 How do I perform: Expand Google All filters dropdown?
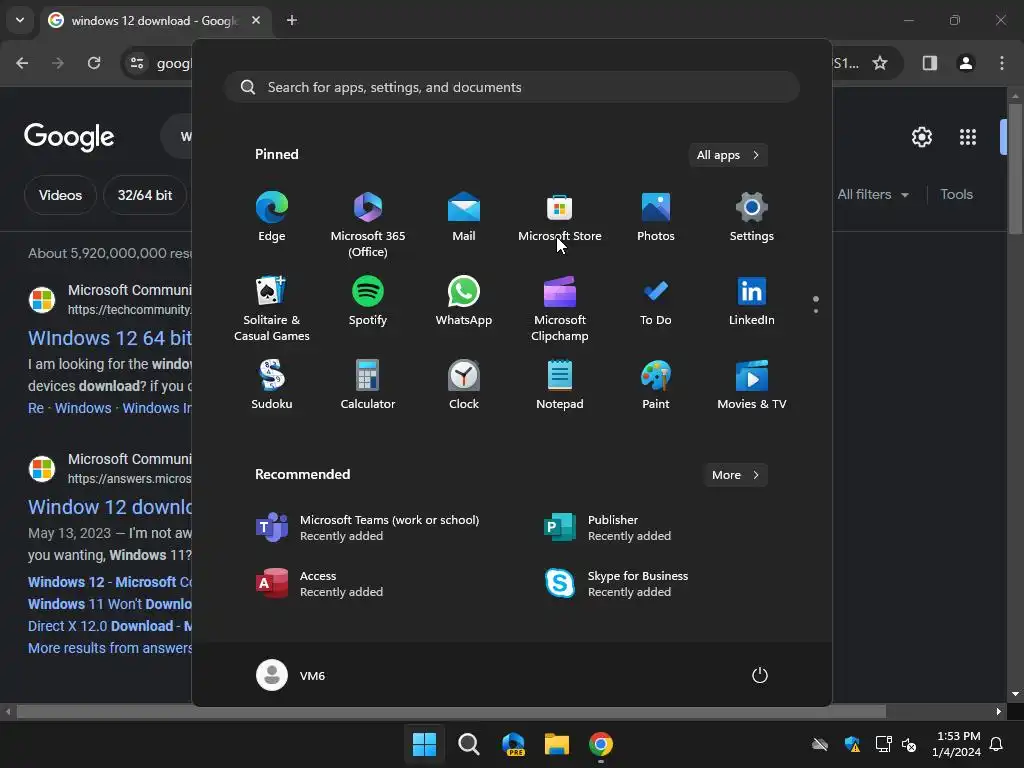[x=873, y=195]
